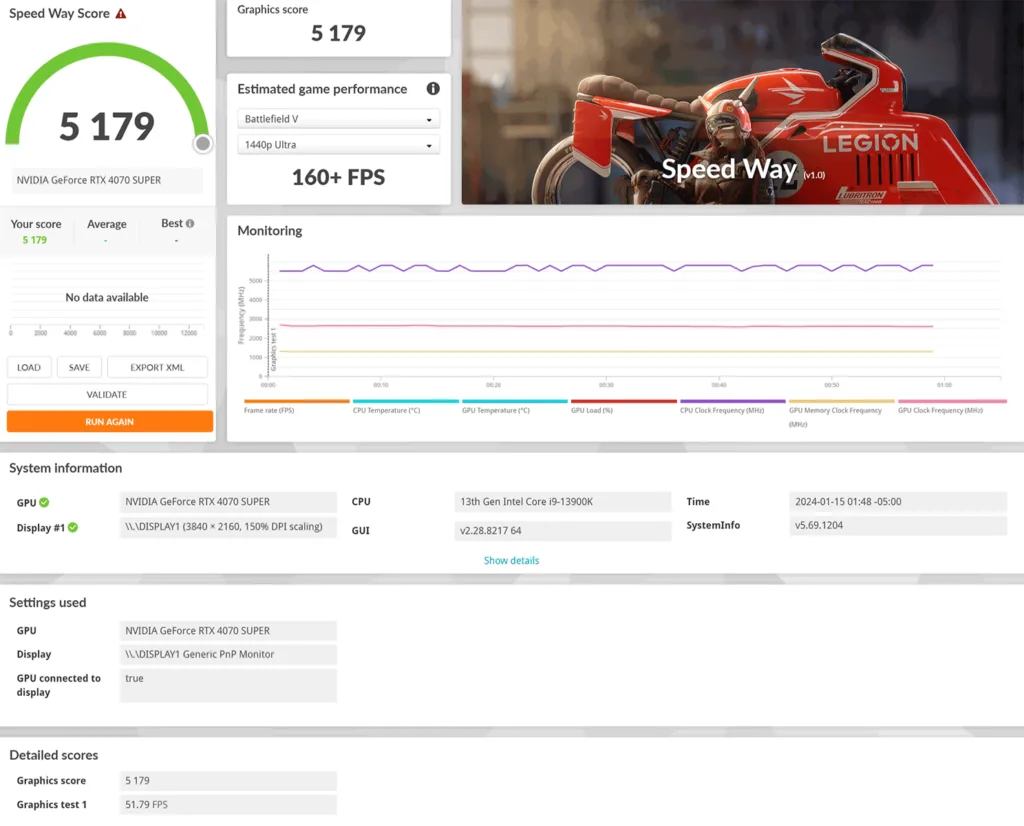Select the Generic PnP Monitor display value
1024x826 pixels.
(x=228, y=654)
